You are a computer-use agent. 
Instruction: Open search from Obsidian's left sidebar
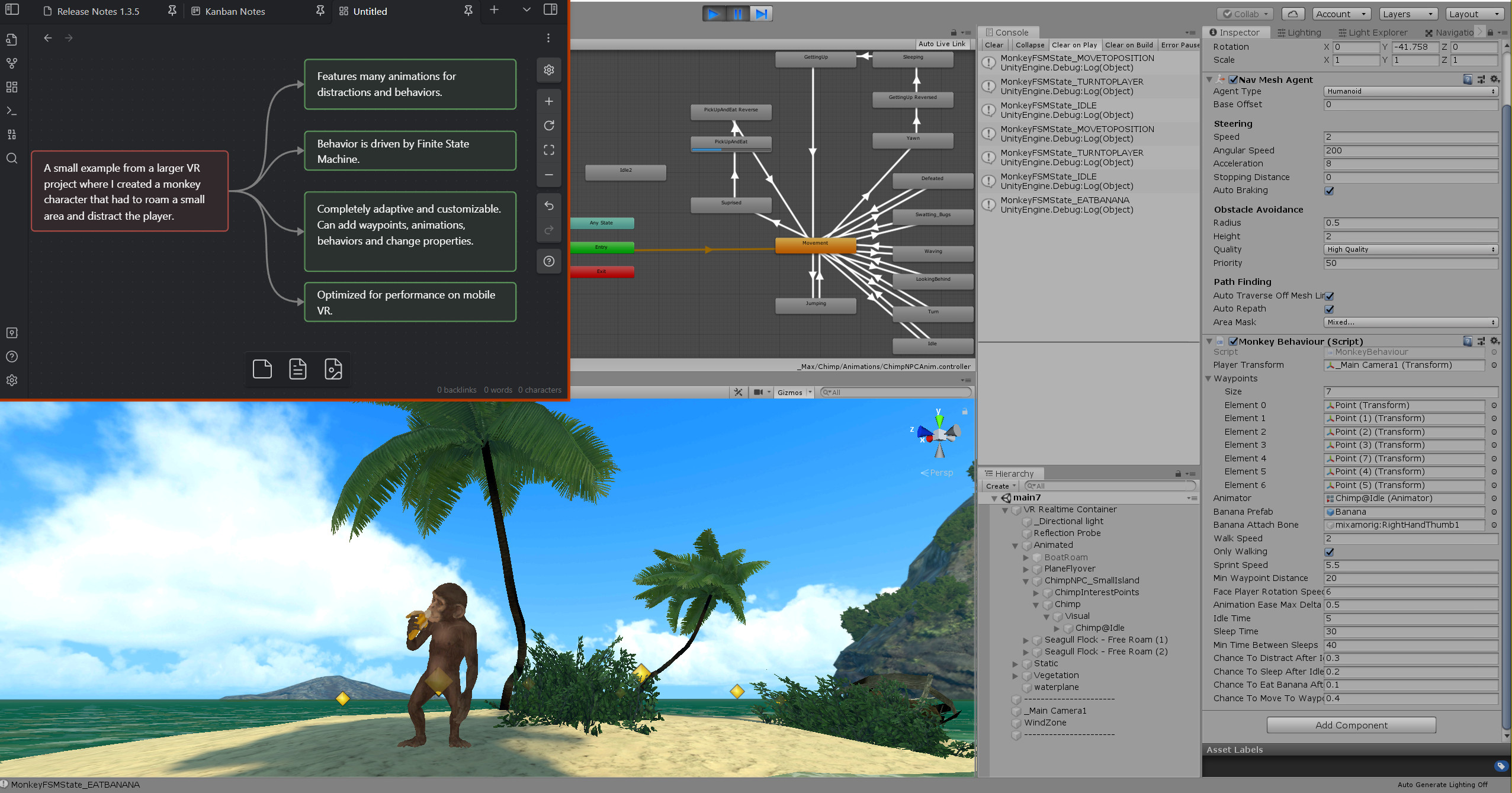12,158
